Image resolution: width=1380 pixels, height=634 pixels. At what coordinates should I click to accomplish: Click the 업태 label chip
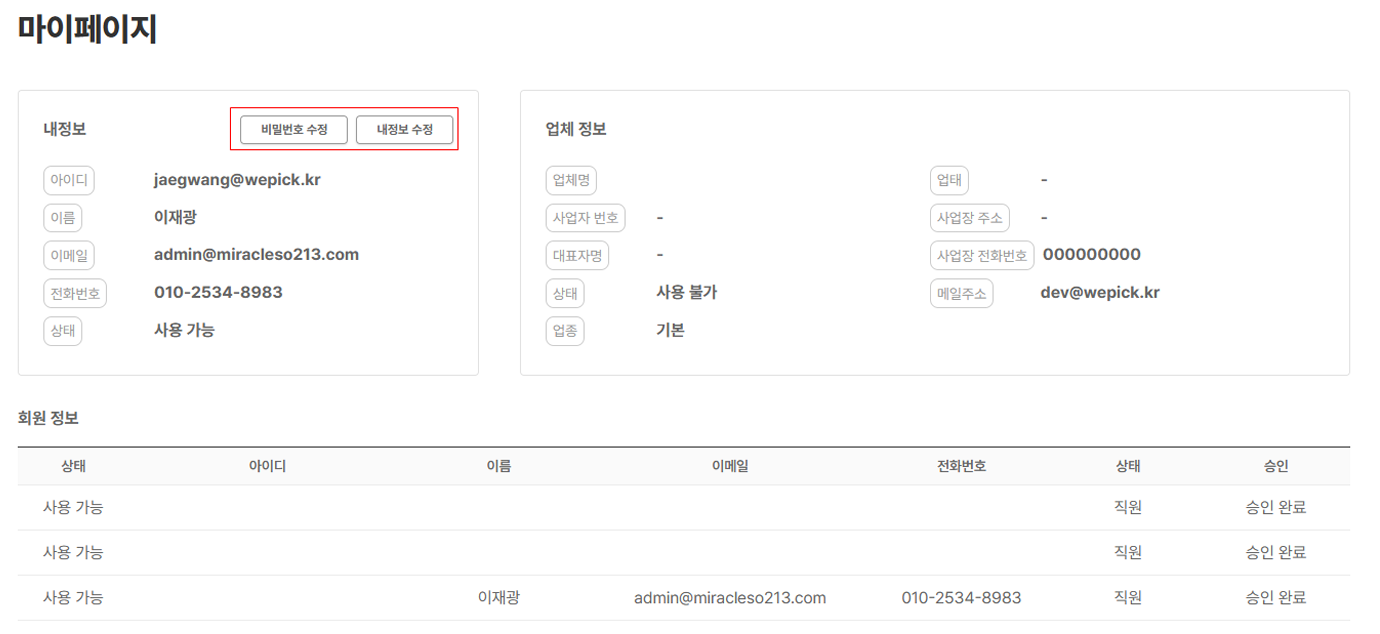948,180
